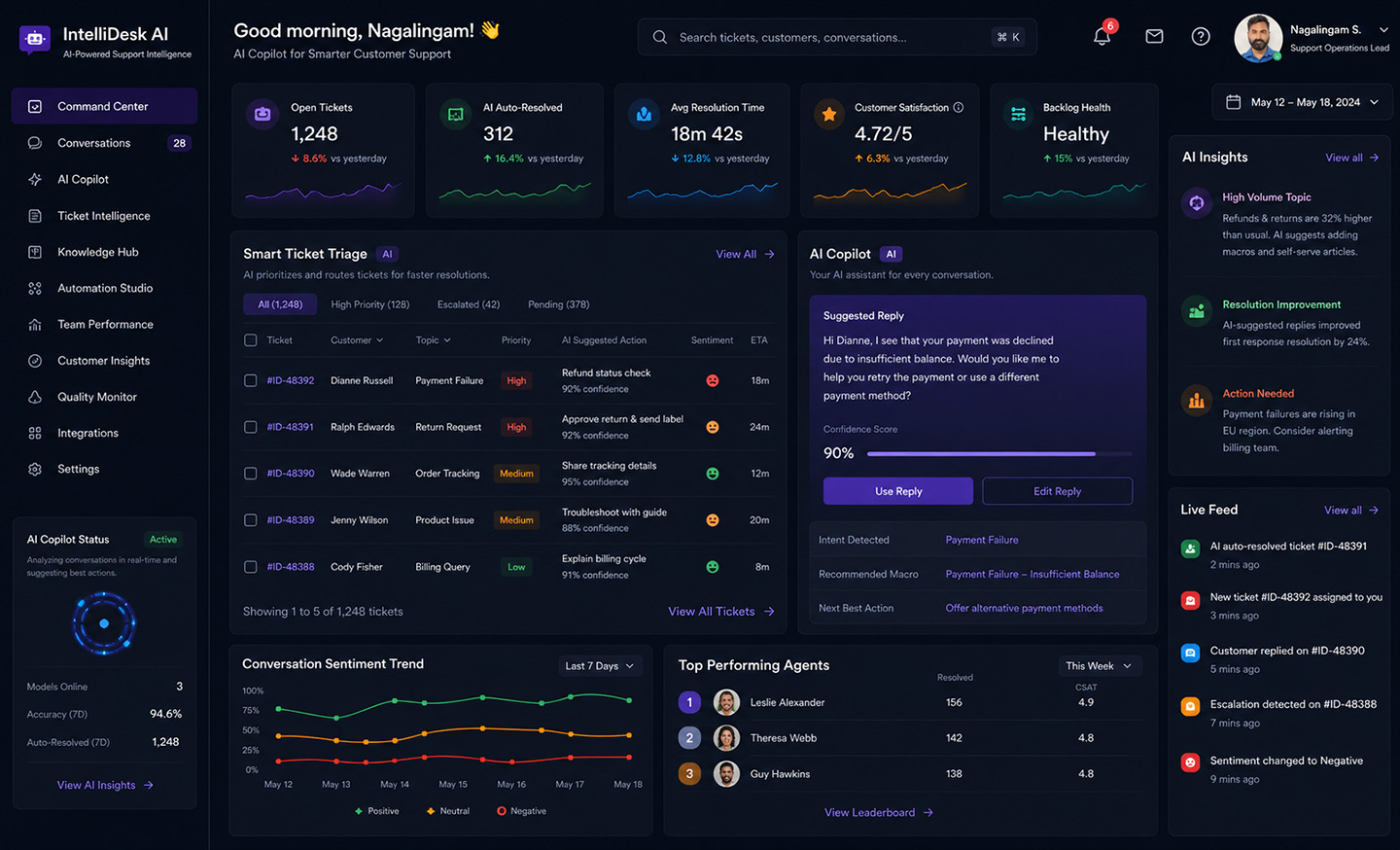Click the sad sentiment face for #ID-48392

tap(713, 380)
